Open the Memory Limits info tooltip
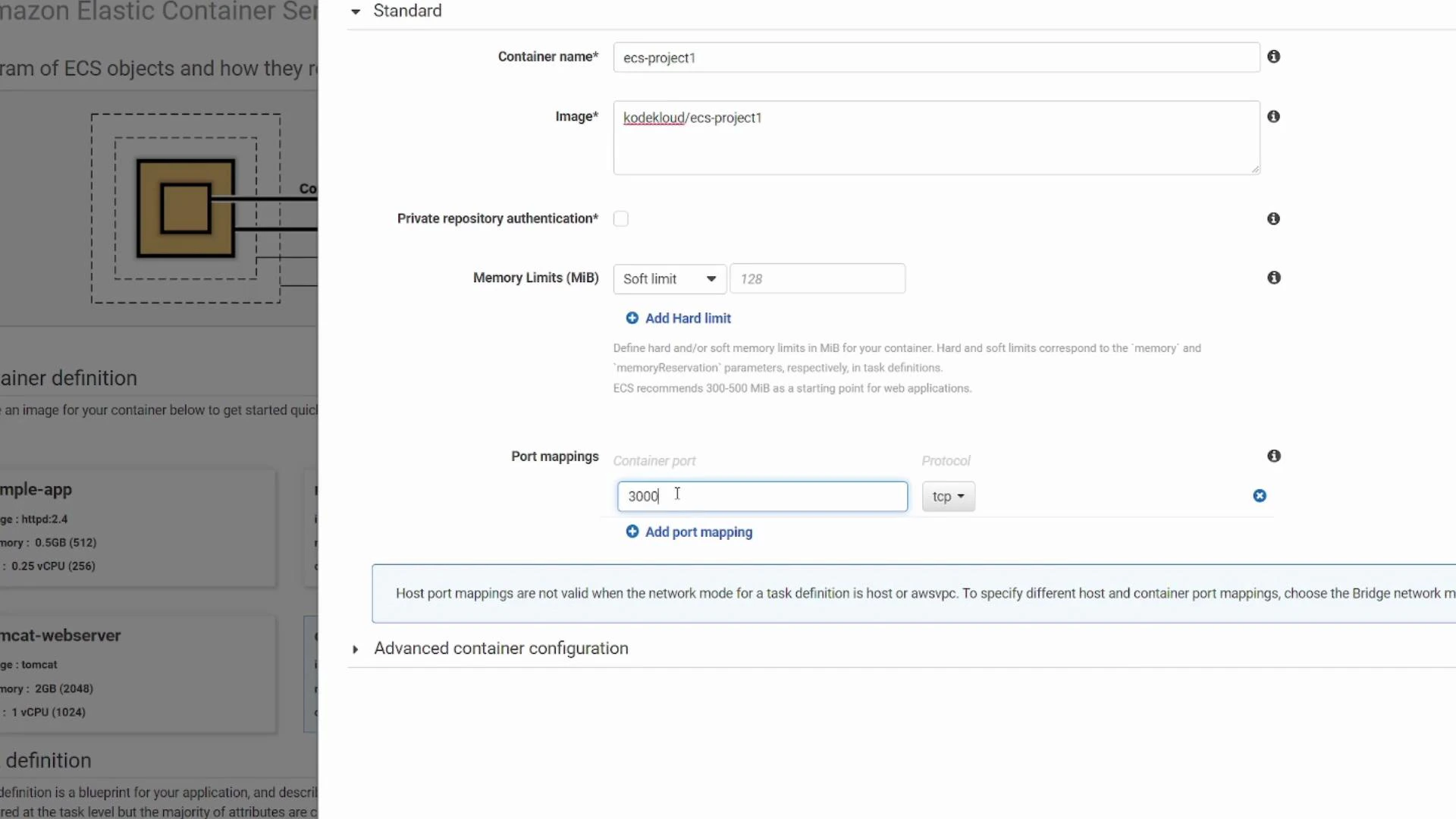Screen dimensions: 1456x819 (1274, 278)
